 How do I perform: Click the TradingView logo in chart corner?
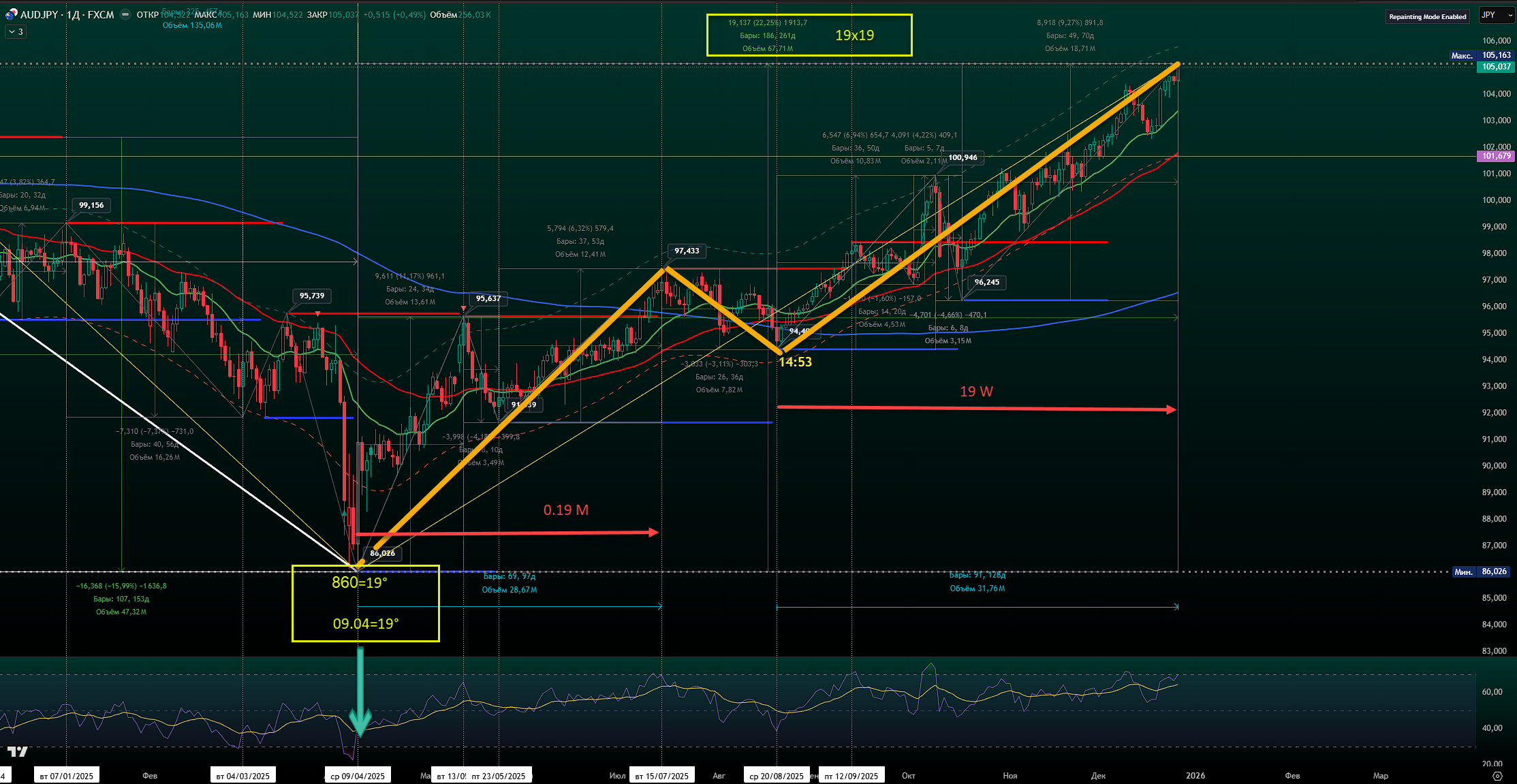pos(18,751)
